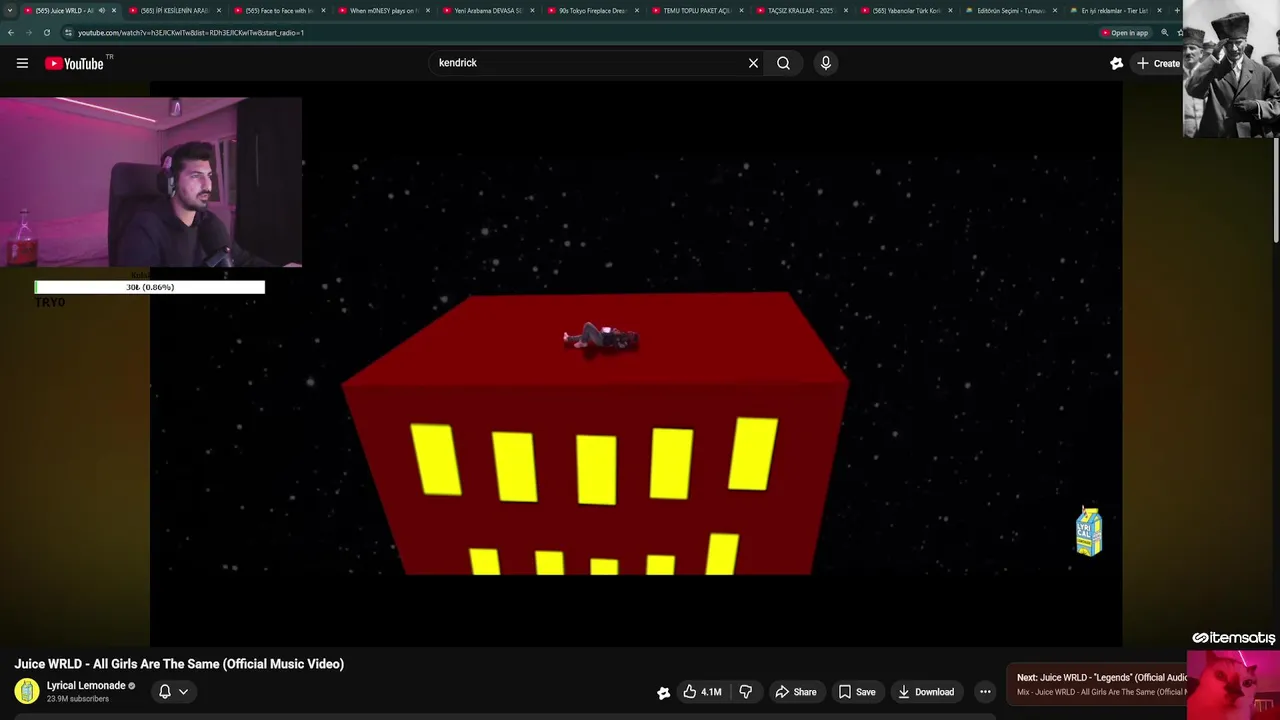Switch to the When m0NESY plays tab
This screenshot has width=1280, height=720.
click(383, 10)
